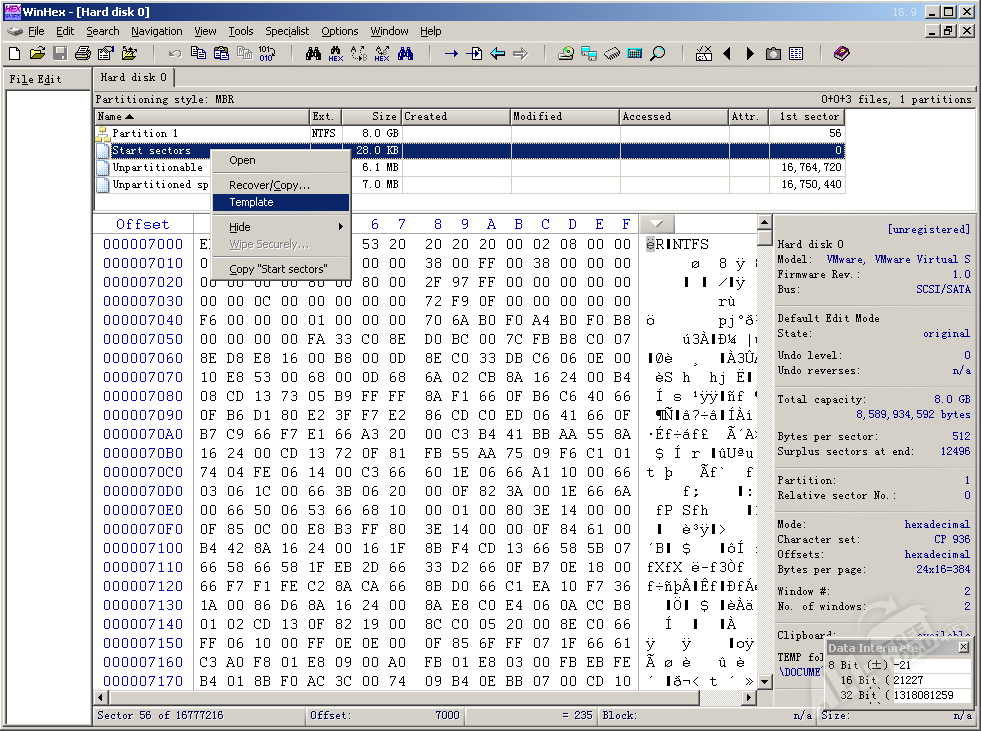Click the Open RAM chip icon
Image resolution: width=981 pixels, height=731 pixels.
(x=612, y=53)
